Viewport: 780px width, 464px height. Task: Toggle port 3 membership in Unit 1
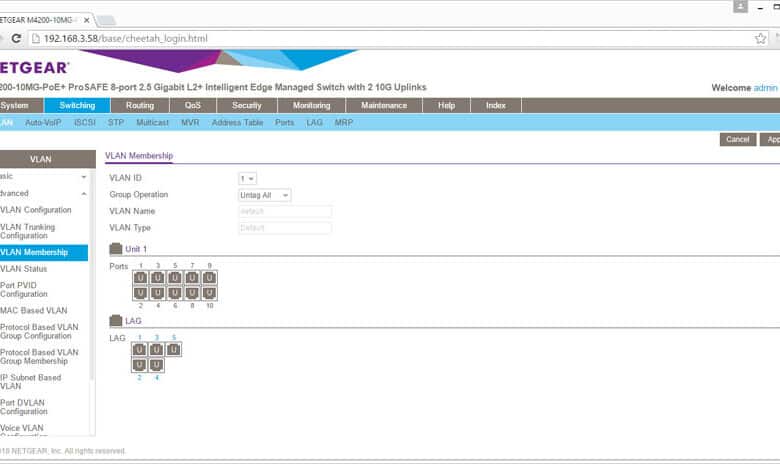point(158,278)
